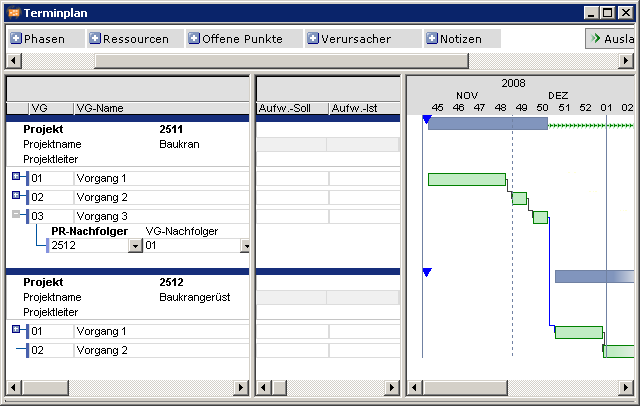
Task: Click the plus icon beside Verursacher
Action: 313,39
